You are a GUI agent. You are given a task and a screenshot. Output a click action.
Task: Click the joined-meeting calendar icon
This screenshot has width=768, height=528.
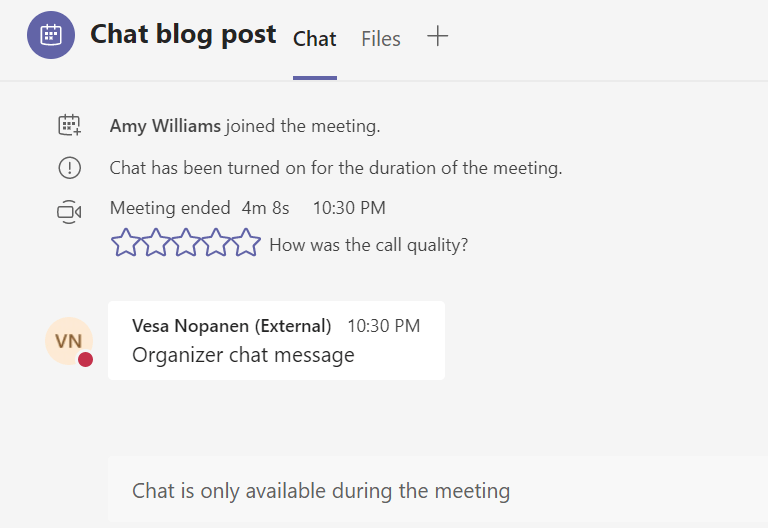69,126
